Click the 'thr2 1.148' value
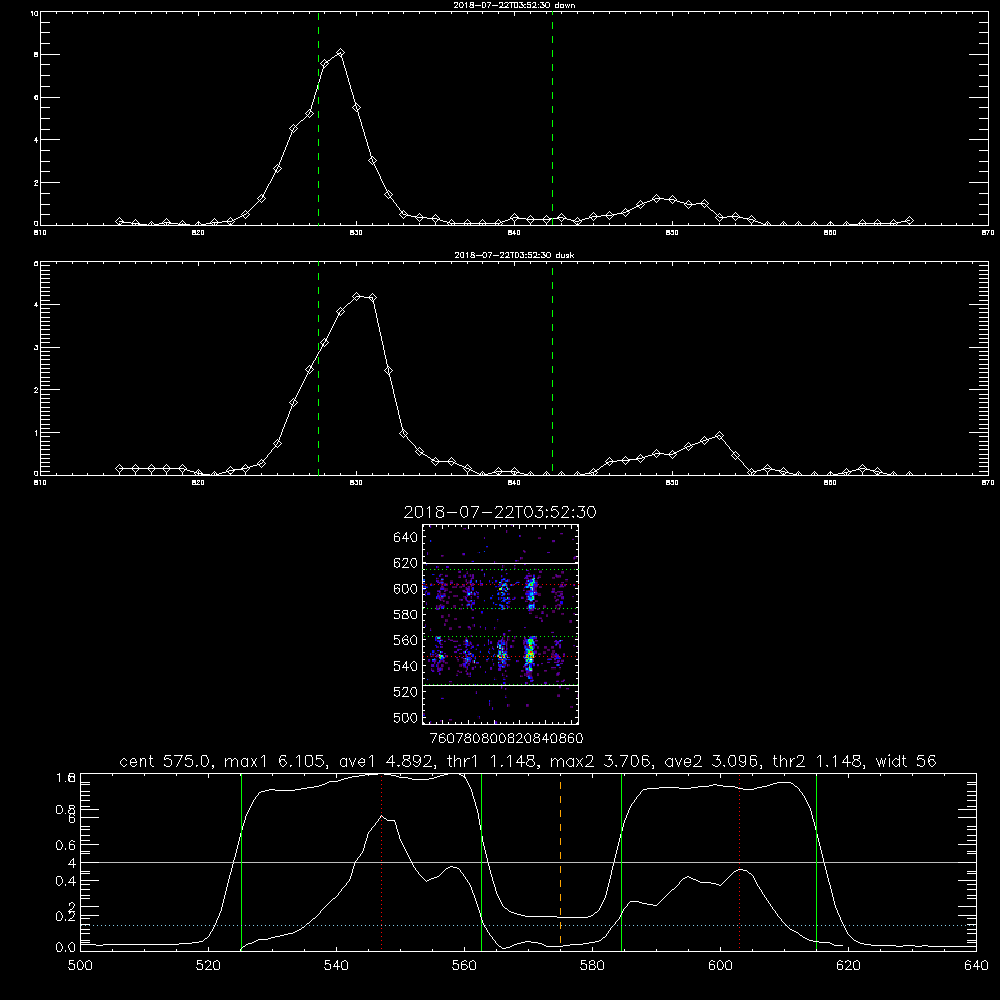Viewport: 1000px width, 1000px height. 817,761
